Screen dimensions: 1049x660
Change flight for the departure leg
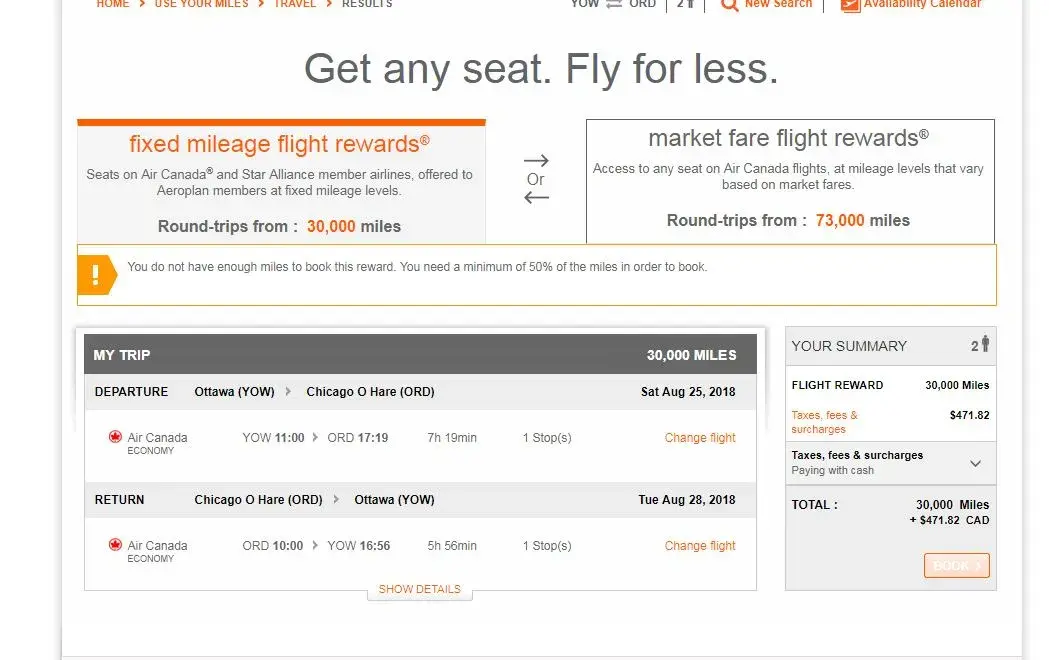(700, 438)
